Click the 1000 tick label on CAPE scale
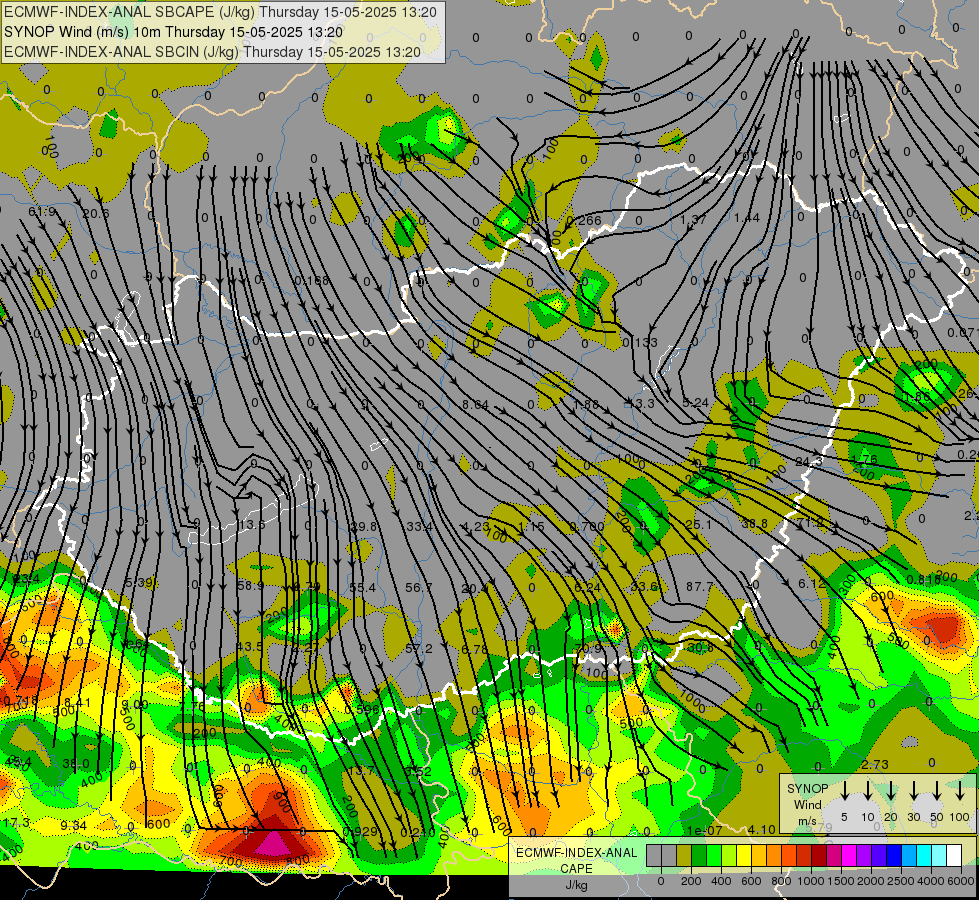Image resolution: width=979 pixels, height=900 pixels. coord(811,881)
